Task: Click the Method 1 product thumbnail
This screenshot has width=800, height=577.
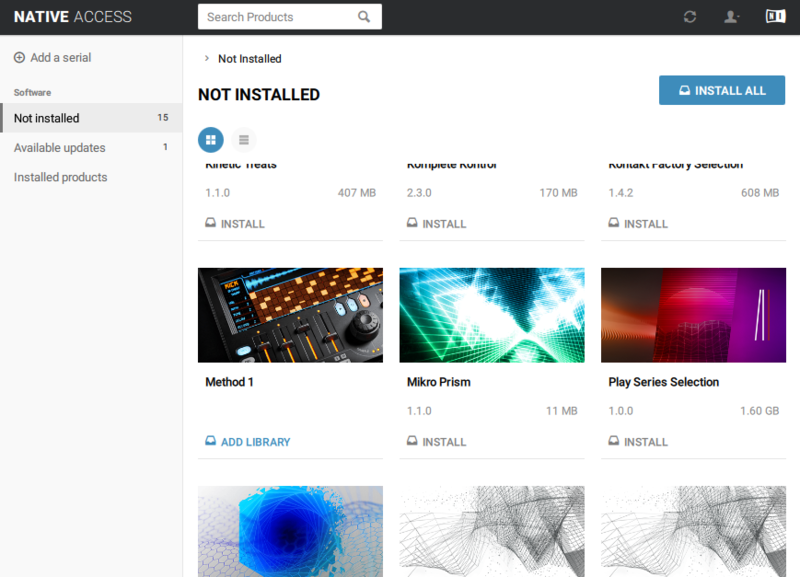Action: click(x=290, y=315)
